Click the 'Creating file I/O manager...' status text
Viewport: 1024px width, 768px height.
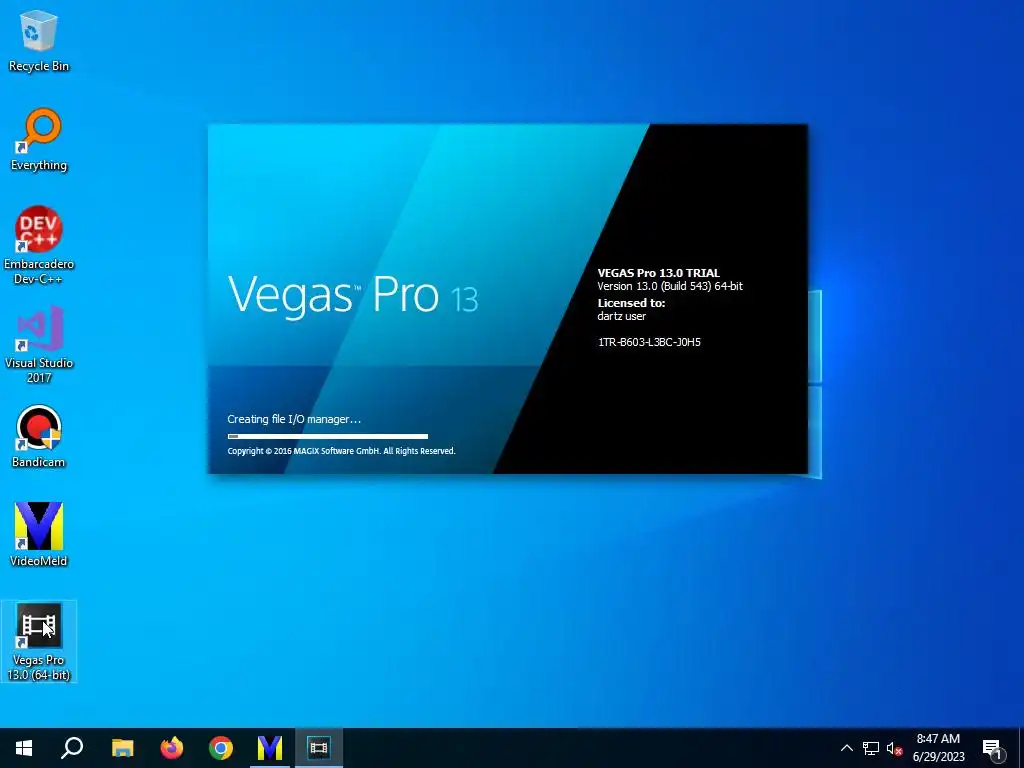[294, 419]
